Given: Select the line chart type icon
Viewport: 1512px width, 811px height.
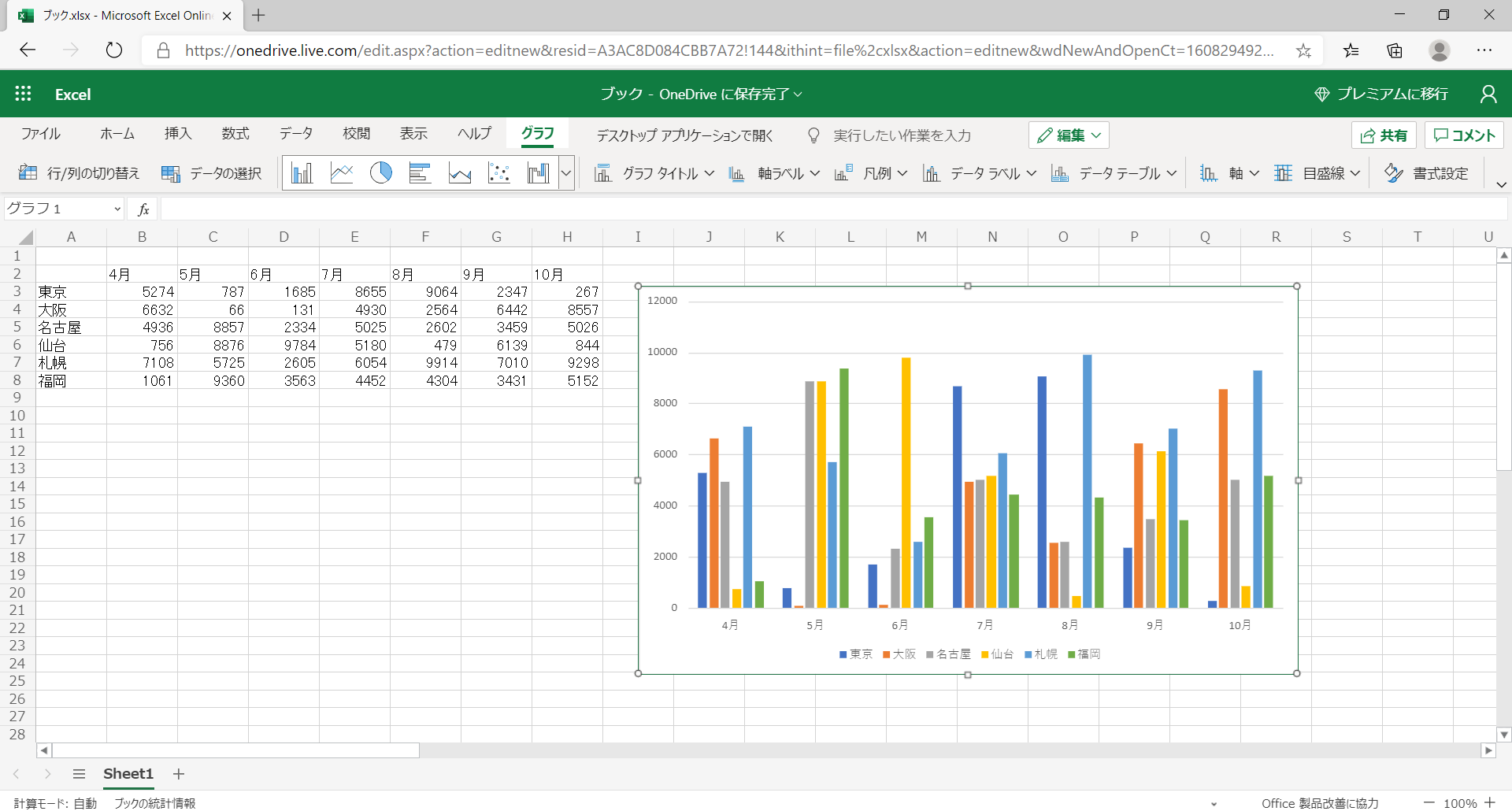Looking at the screenshot, I should tap(341, 172).
